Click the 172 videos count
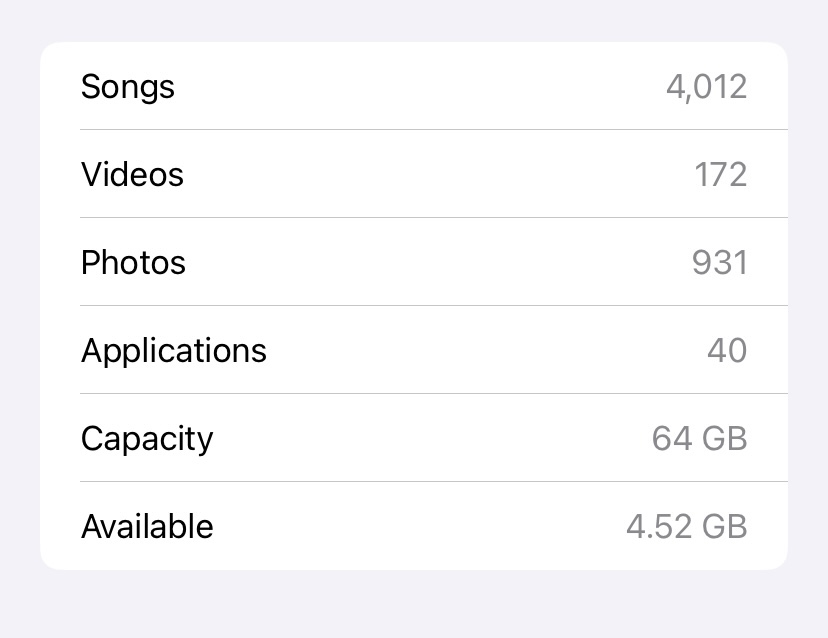Screen dimensions: 828x638 click(x=720, y=175)
